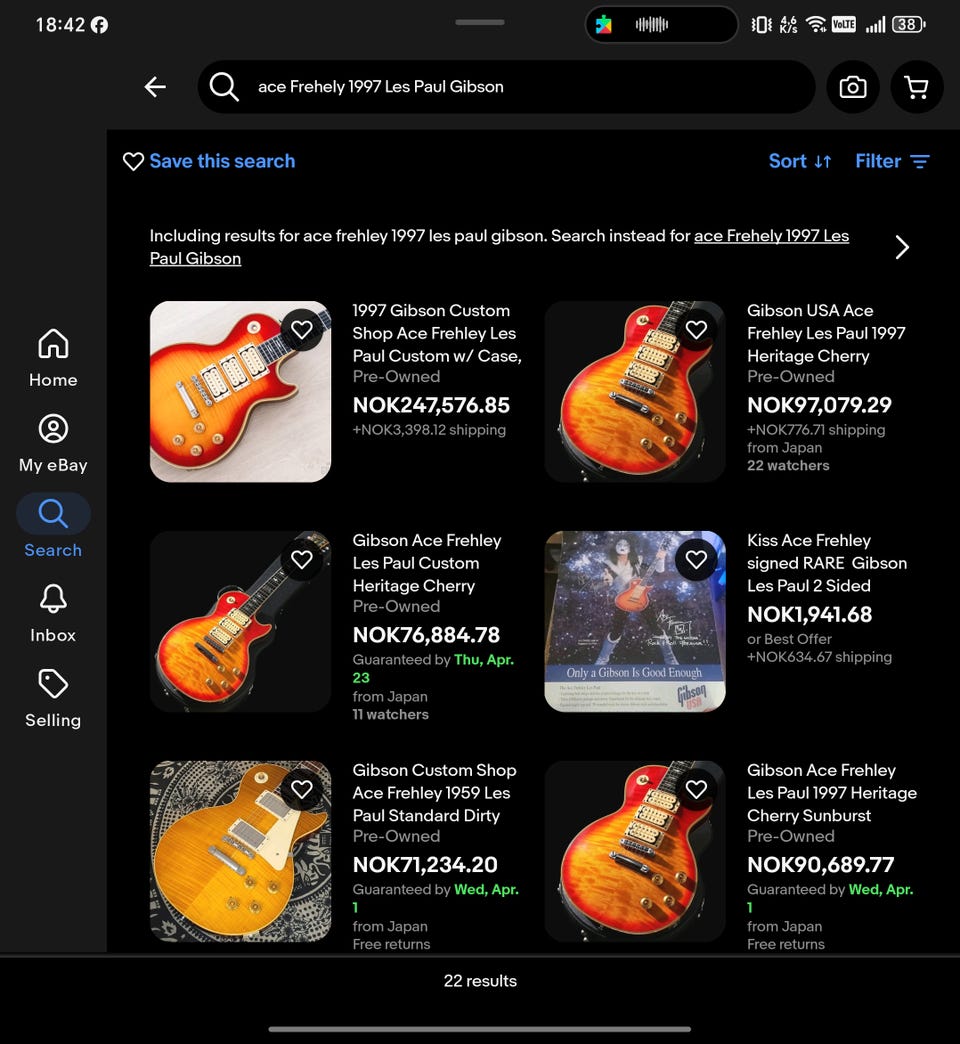
Task: Tap the battery indicator showing 38
Action: 908,25
